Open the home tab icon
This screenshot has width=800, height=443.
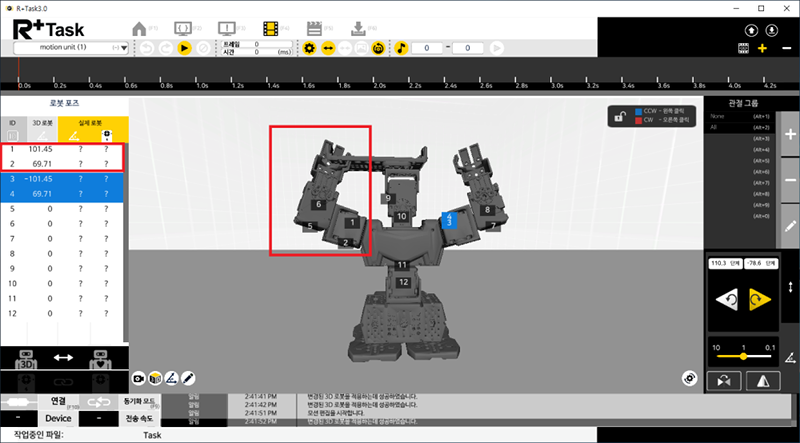pyautogui.click(x=139, y=29)
